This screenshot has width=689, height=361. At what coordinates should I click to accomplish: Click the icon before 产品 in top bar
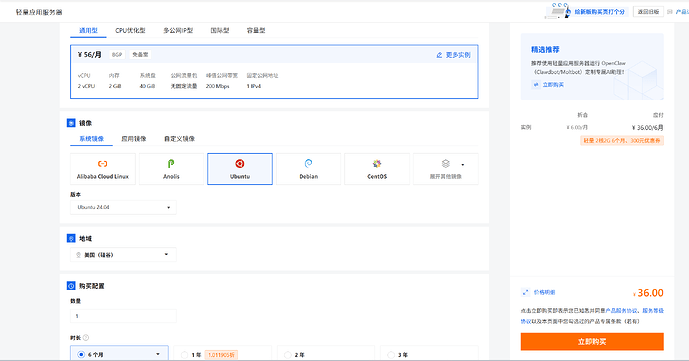coord(670,12)
